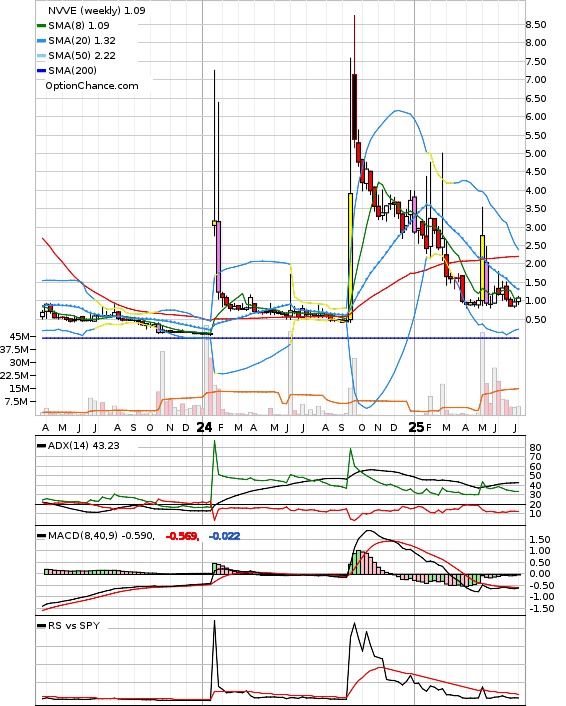Select the NVVE (weekly) 1.09 title text
This screenshot has width=566, height=706.
point(97,10)
